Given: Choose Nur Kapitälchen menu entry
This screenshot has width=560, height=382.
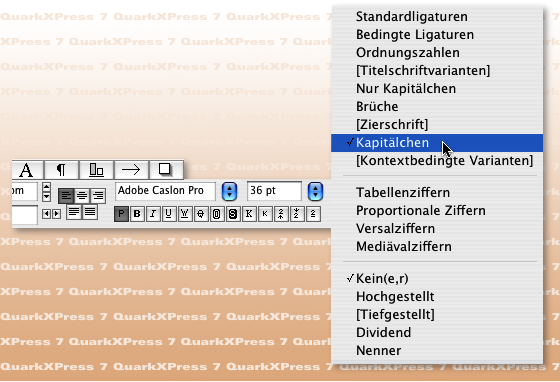Looking at the screenshot, I should click(437, 89).
